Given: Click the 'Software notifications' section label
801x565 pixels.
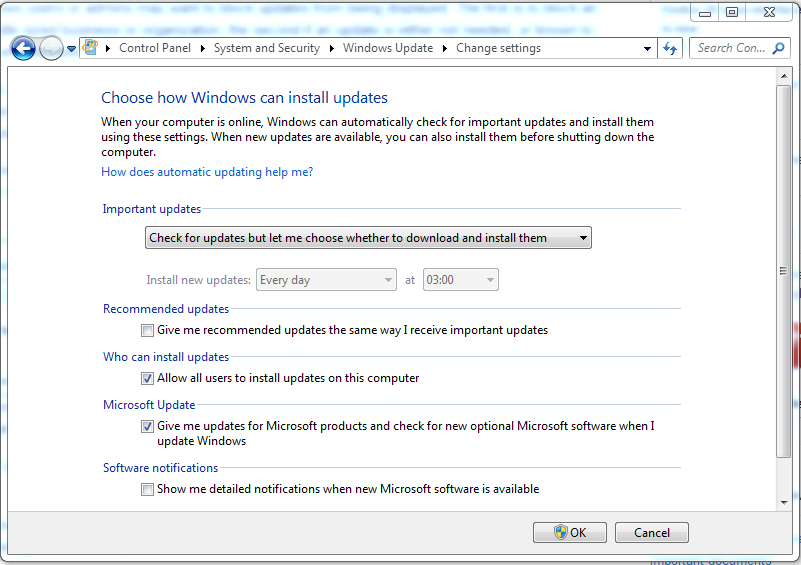Looking at the screenshot, I should tap(160, 468).
